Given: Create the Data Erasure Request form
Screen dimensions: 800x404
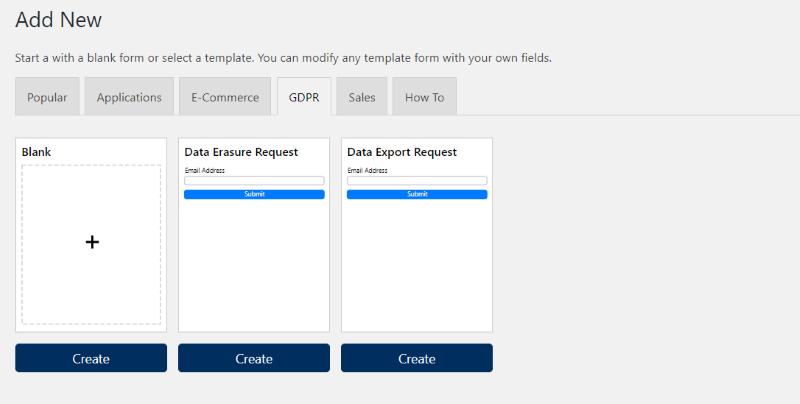Looking at the screenshot, I should click(x=254, y=358).
